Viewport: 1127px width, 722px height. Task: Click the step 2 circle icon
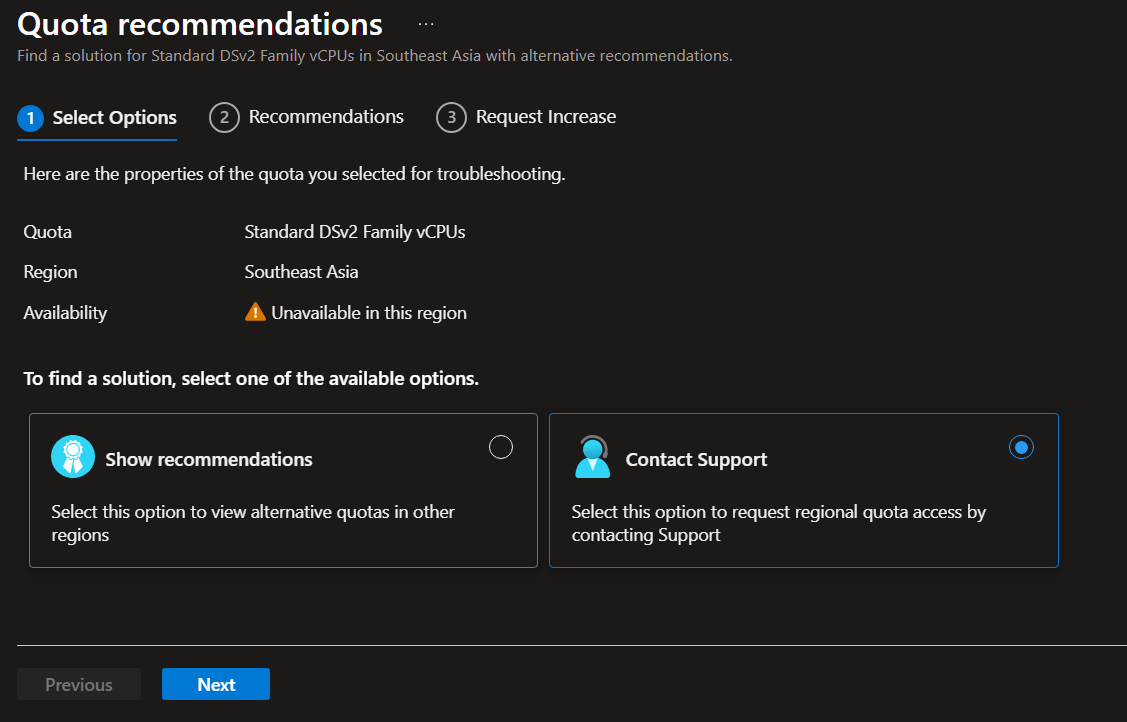[224, 118]
